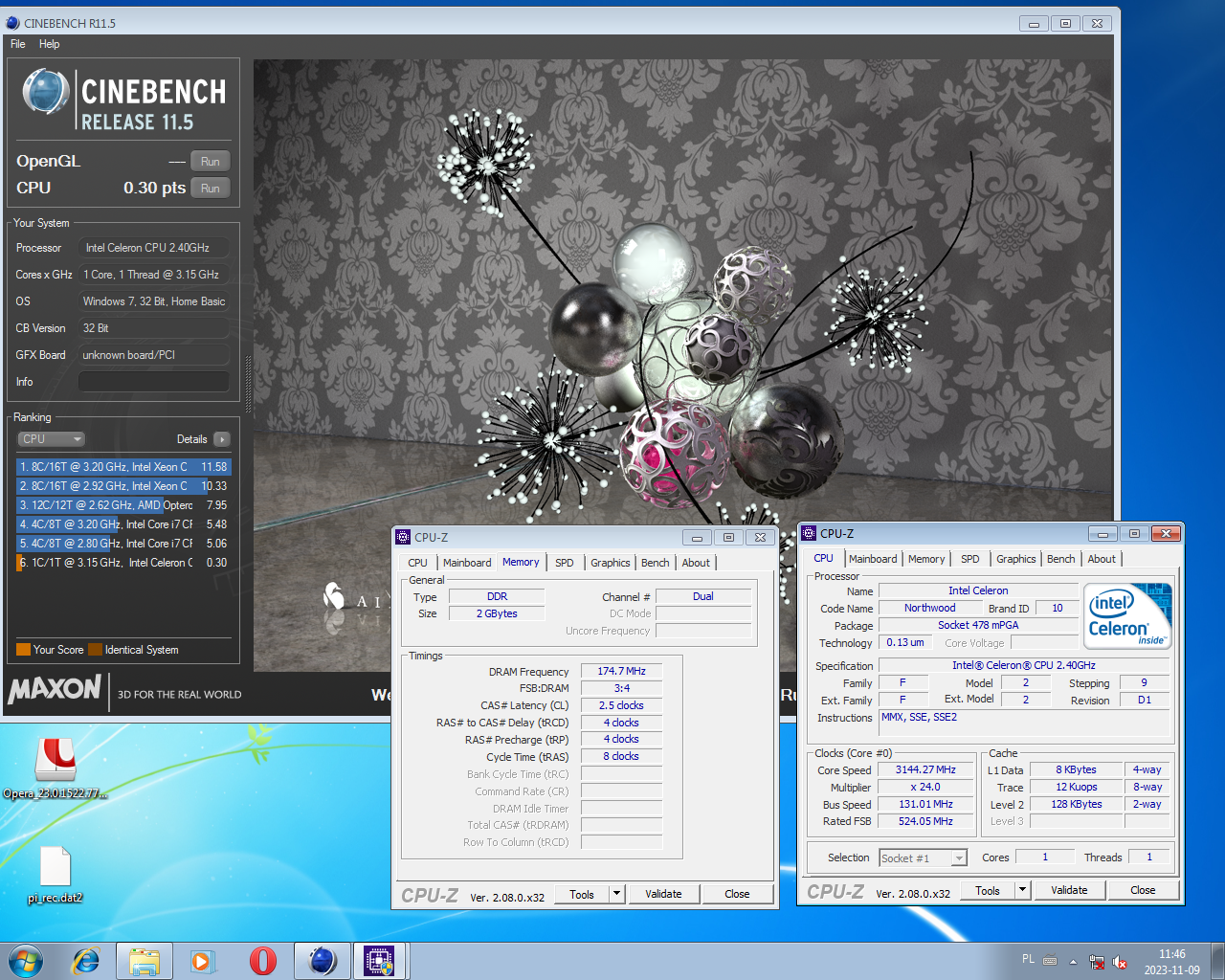Switch to Cinebench via taskbar icon
Image resolution: width=1225 pixels, height=980 pixels.
click(x=322, y=961)
